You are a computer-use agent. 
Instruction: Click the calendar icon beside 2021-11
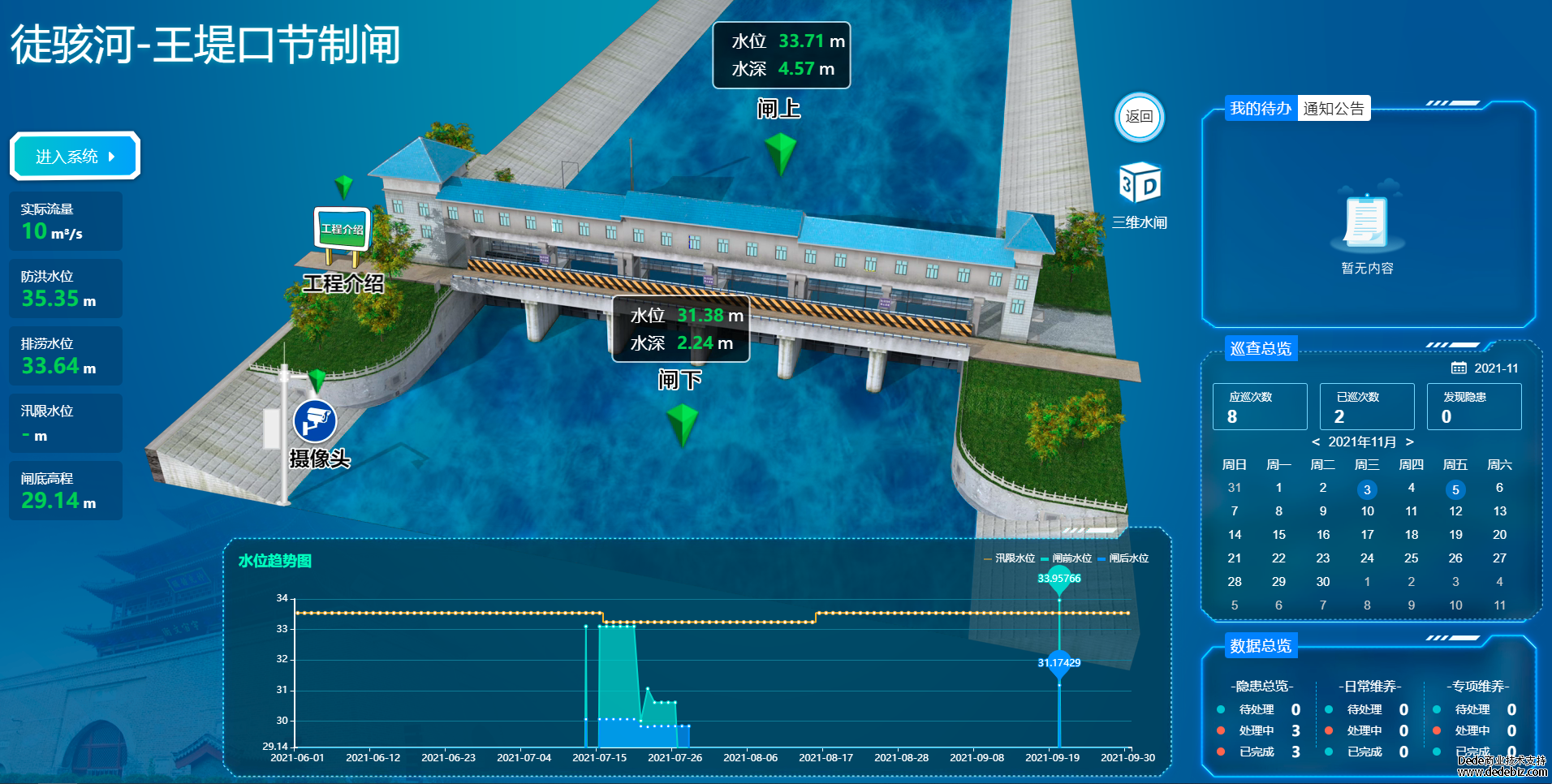[1459, 368]
